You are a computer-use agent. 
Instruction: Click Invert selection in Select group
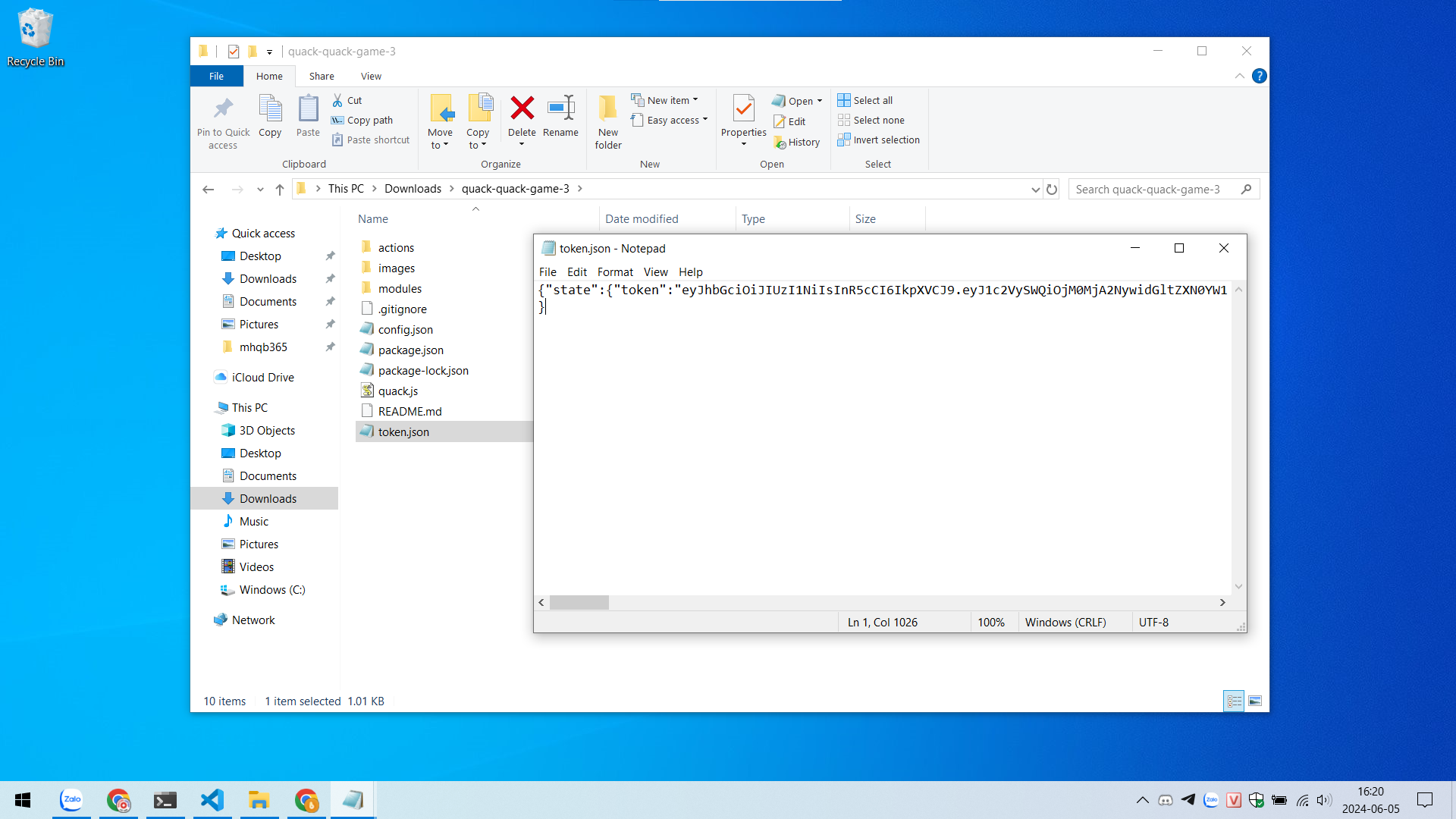click(x=878, y=140)
